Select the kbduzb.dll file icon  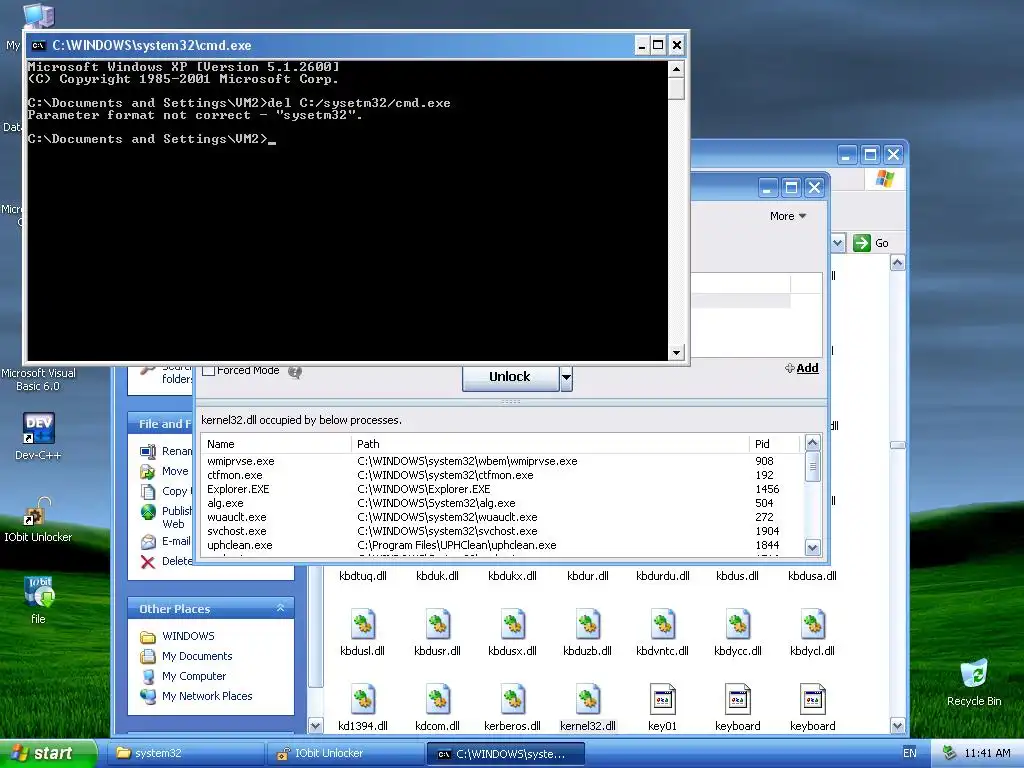588,624
